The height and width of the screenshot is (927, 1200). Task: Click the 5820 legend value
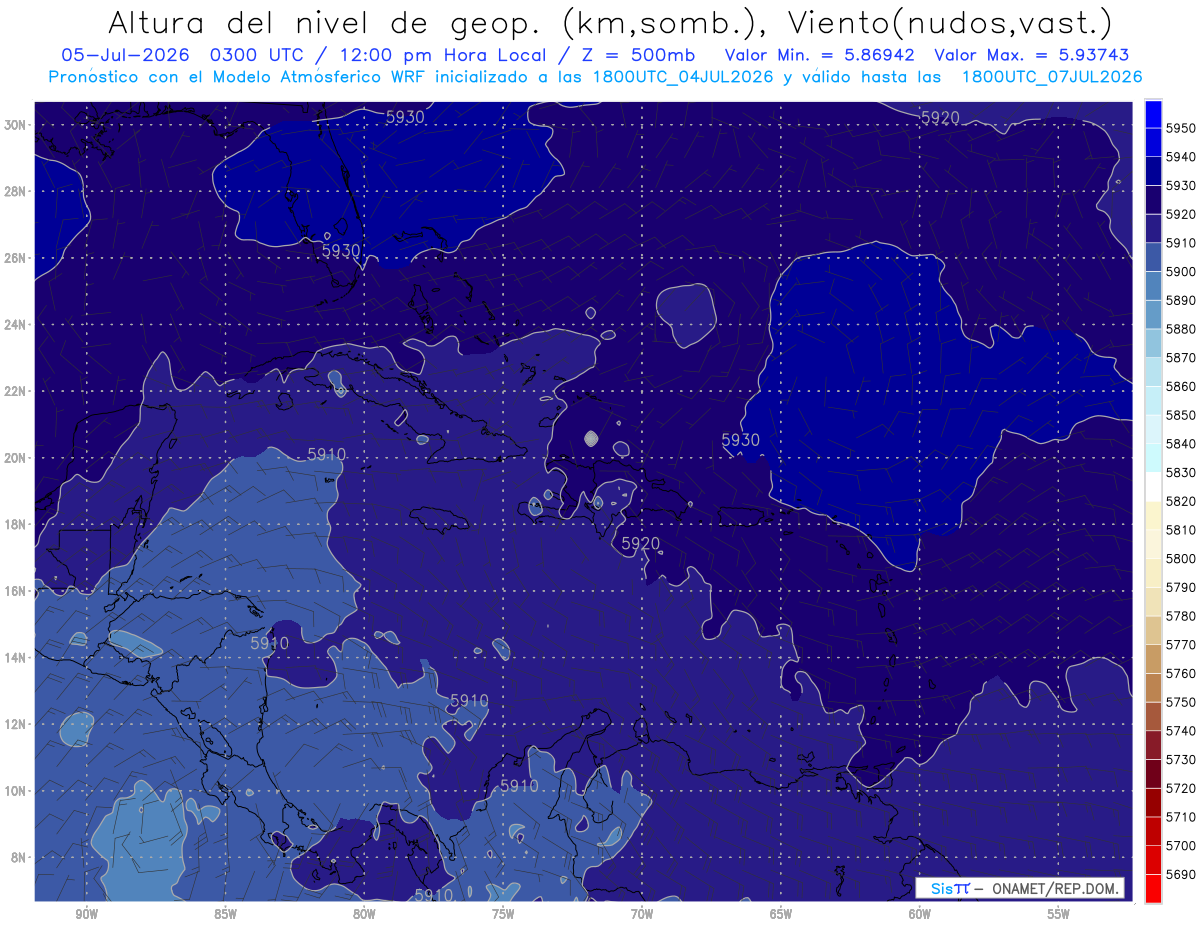click(x=1181, y=501)
